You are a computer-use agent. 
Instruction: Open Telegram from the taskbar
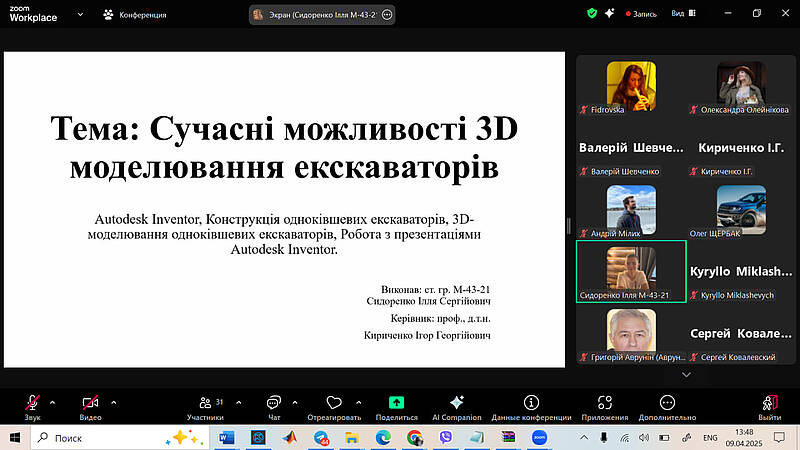pos(321,438)
